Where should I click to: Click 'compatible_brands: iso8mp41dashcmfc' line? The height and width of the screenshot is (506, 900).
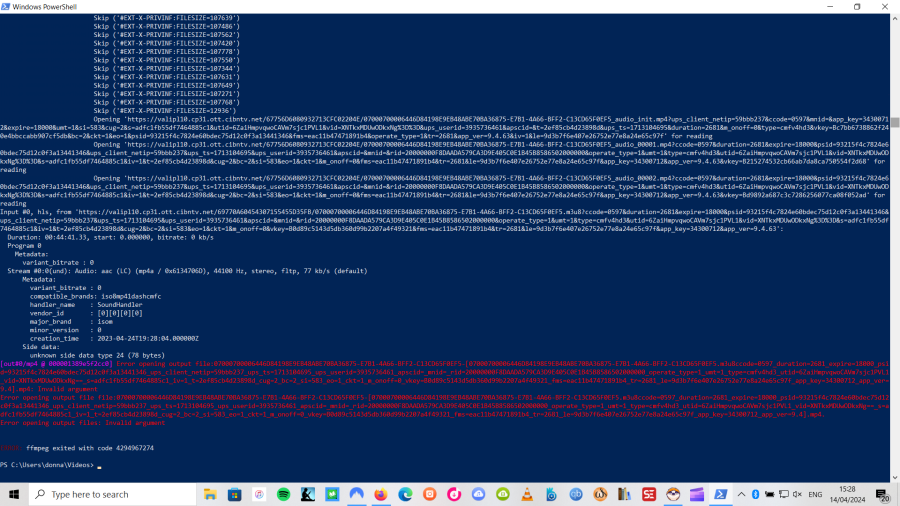pos(95,296)
